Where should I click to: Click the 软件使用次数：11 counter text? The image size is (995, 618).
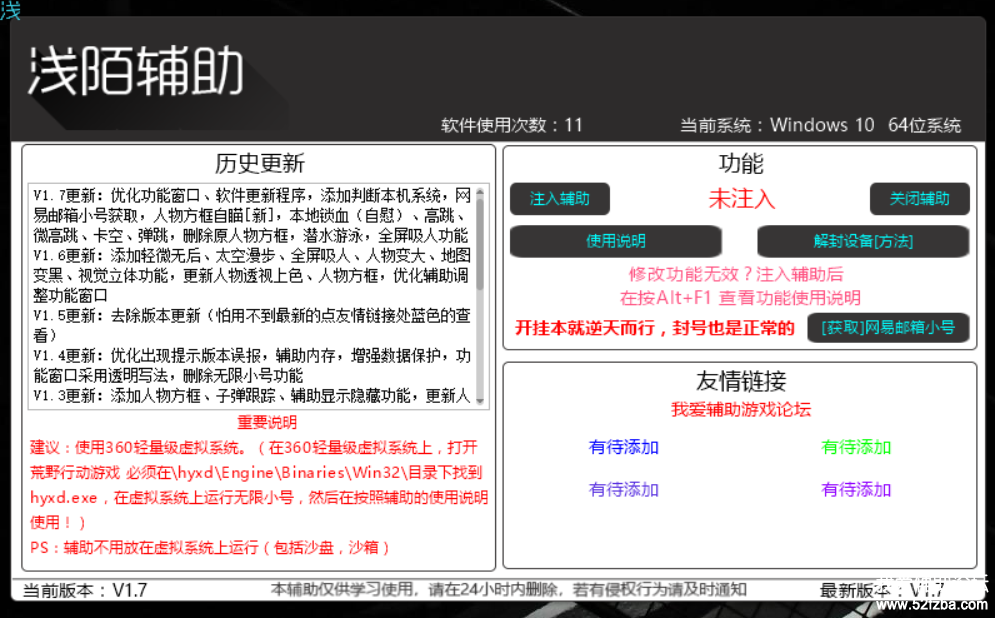(511, 125)
